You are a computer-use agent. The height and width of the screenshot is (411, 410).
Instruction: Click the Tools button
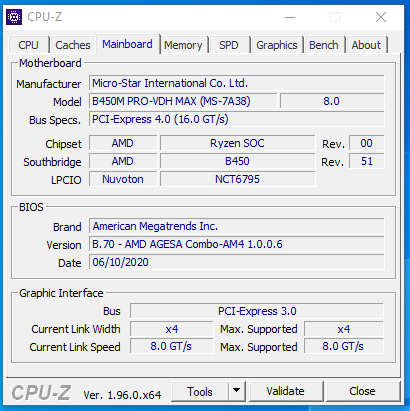(x=200, y=391)
